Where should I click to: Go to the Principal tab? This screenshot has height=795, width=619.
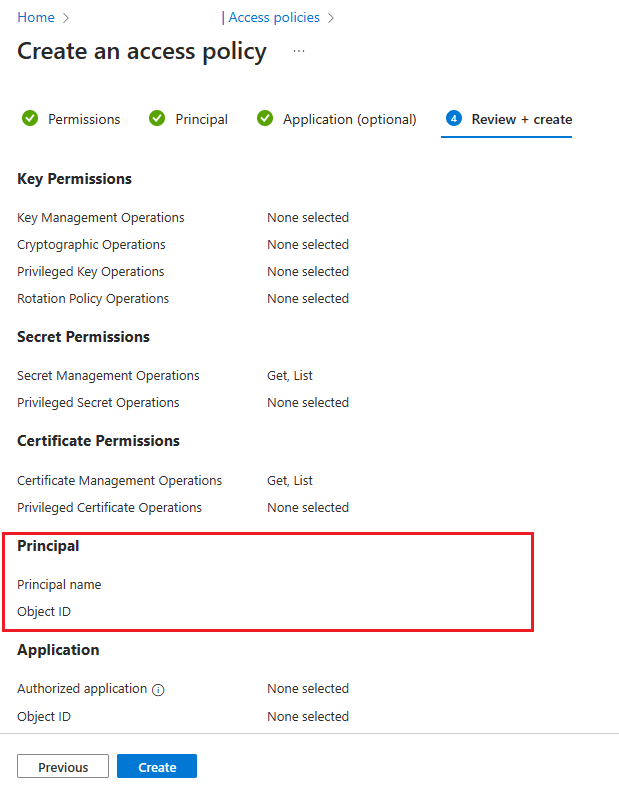click(x=201, y=119)
